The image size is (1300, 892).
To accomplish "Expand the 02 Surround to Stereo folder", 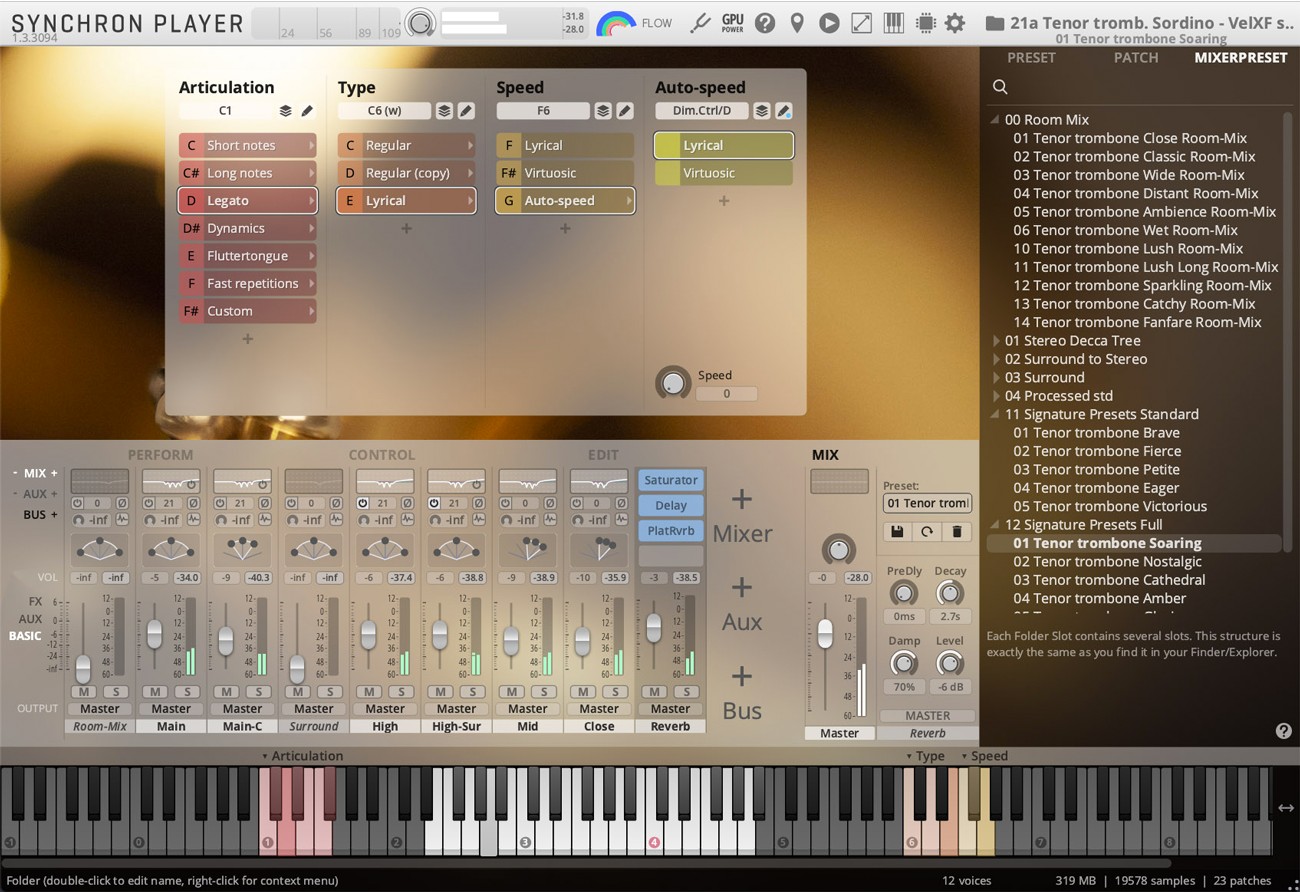I will (996, 359).
